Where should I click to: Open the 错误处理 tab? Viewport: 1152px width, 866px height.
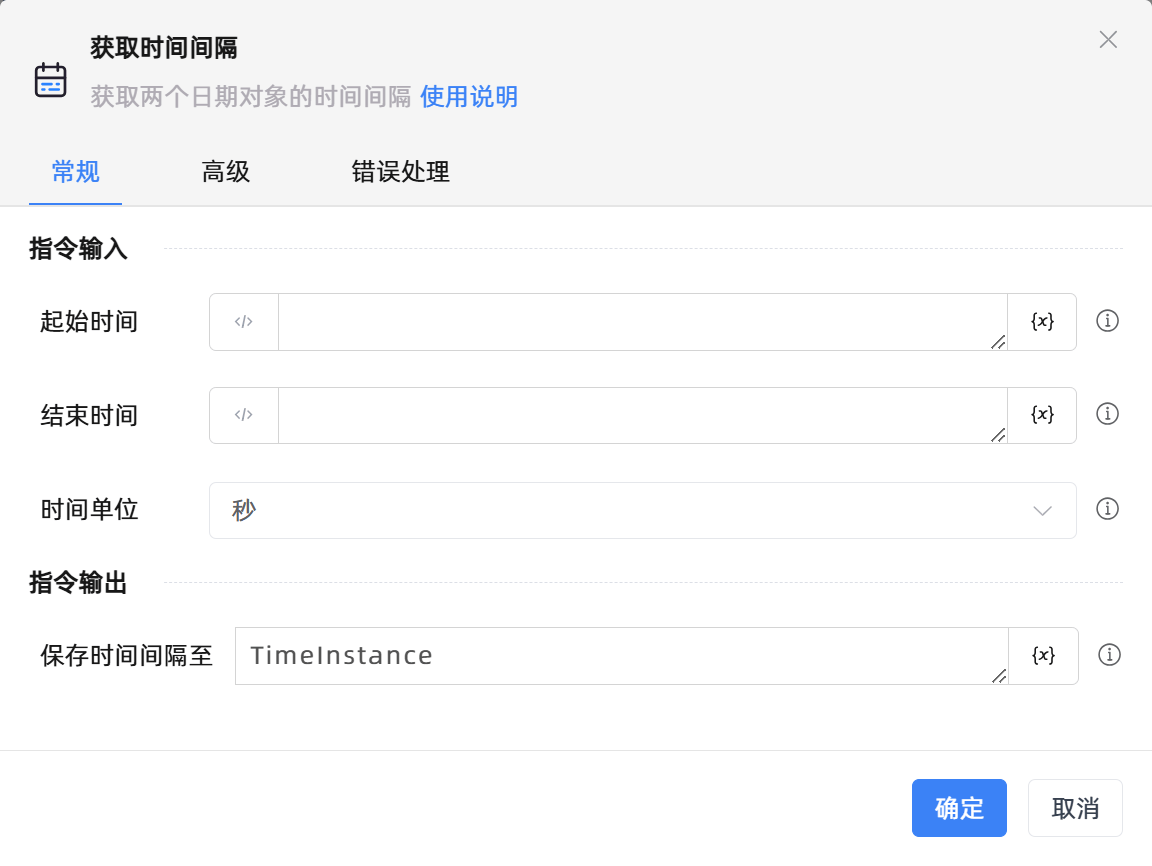pyautogui.click(x=400, y=172)
